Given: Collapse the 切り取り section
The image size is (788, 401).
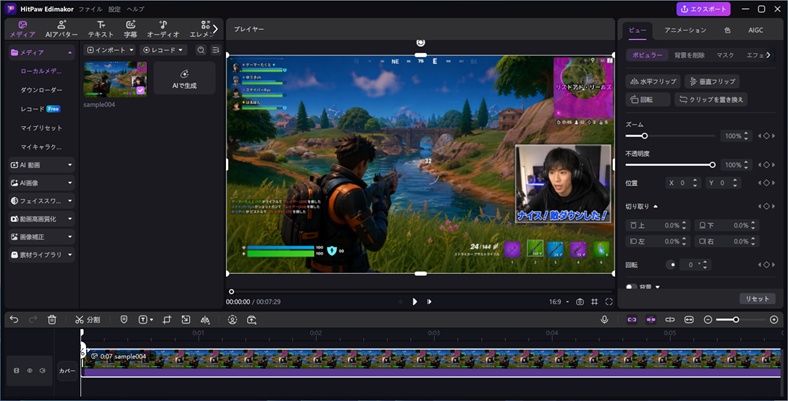Looking at the screenshot, I should (x=655, y=207).
